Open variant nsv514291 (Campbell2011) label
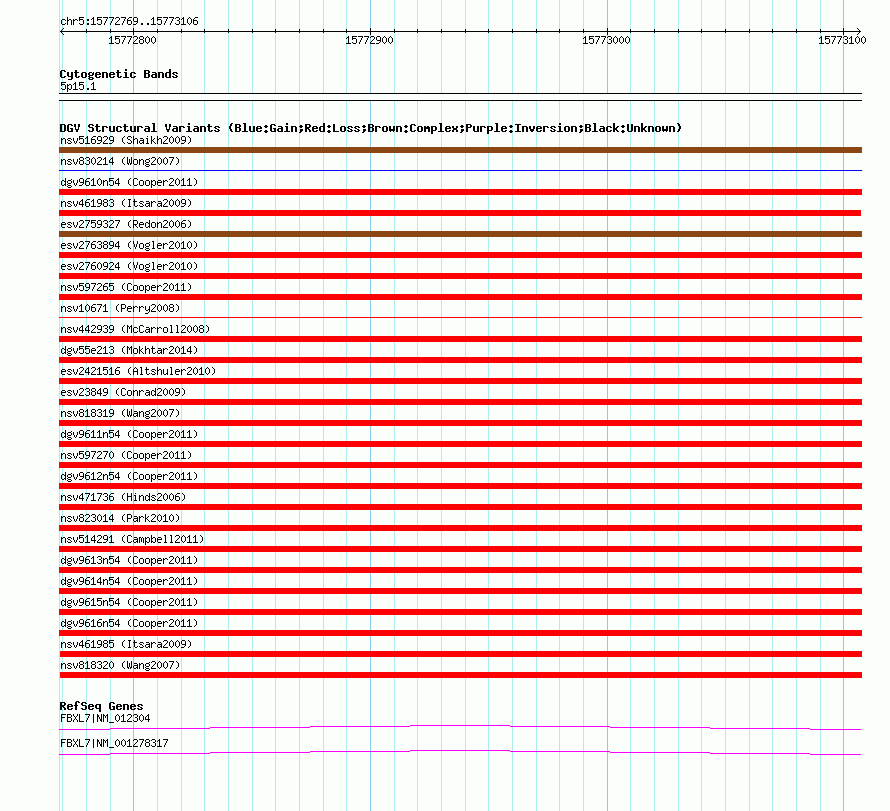 coord(132,539)
